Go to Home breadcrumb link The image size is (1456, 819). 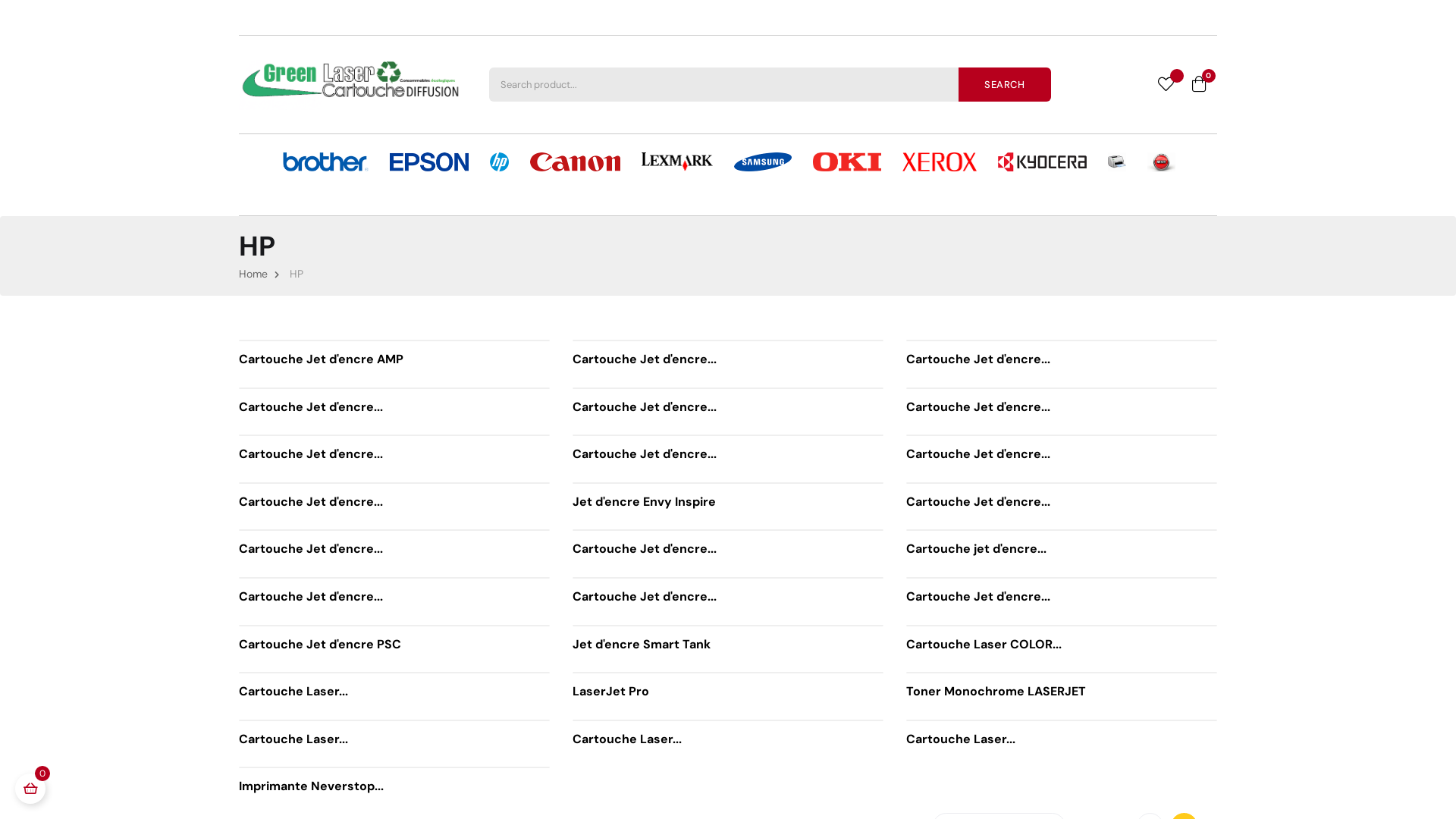point(253,274)
